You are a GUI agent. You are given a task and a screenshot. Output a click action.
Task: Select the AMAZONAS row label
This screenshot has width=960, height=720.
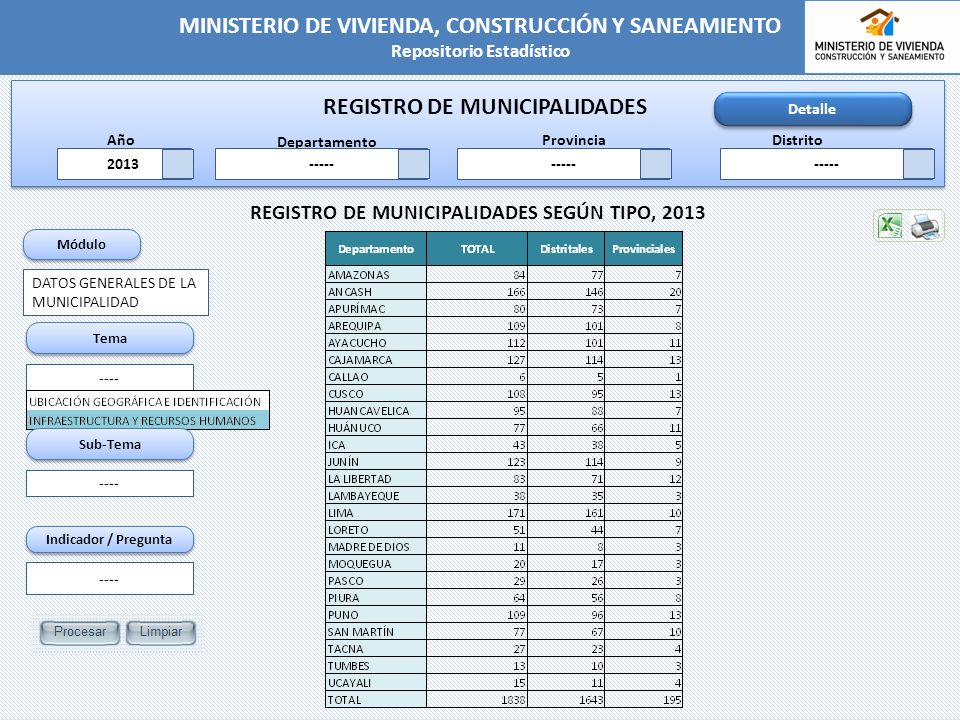click(x=376, y=274)
